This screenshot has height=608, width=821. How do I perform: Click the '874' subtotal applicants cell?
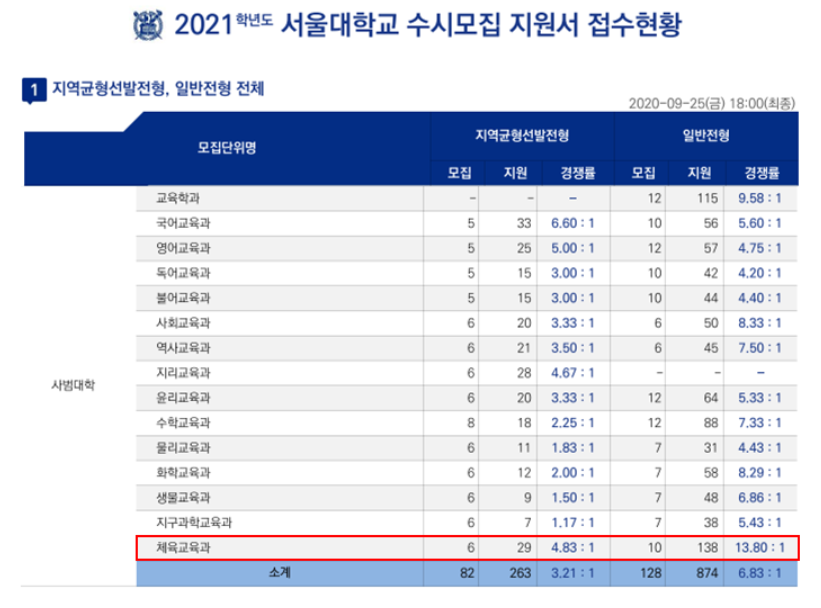point(707,573)
